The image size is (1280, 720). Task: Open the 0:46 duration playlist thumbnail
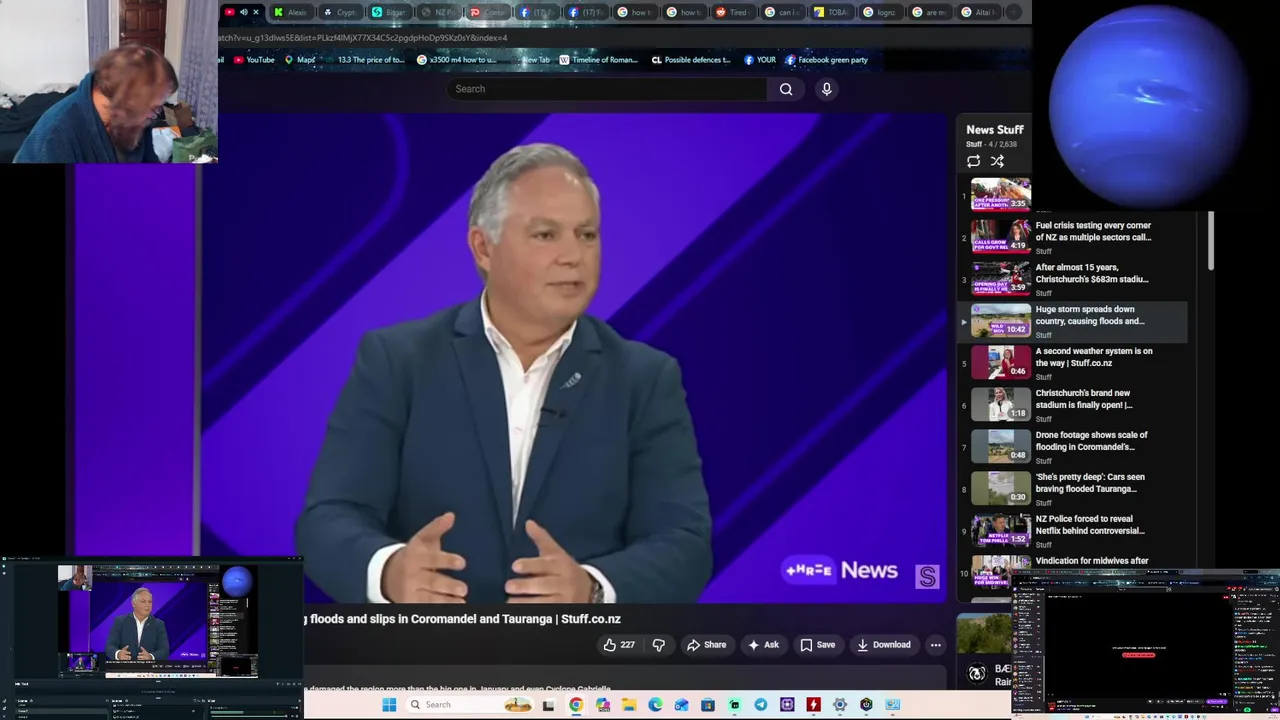pos(1000,362)
